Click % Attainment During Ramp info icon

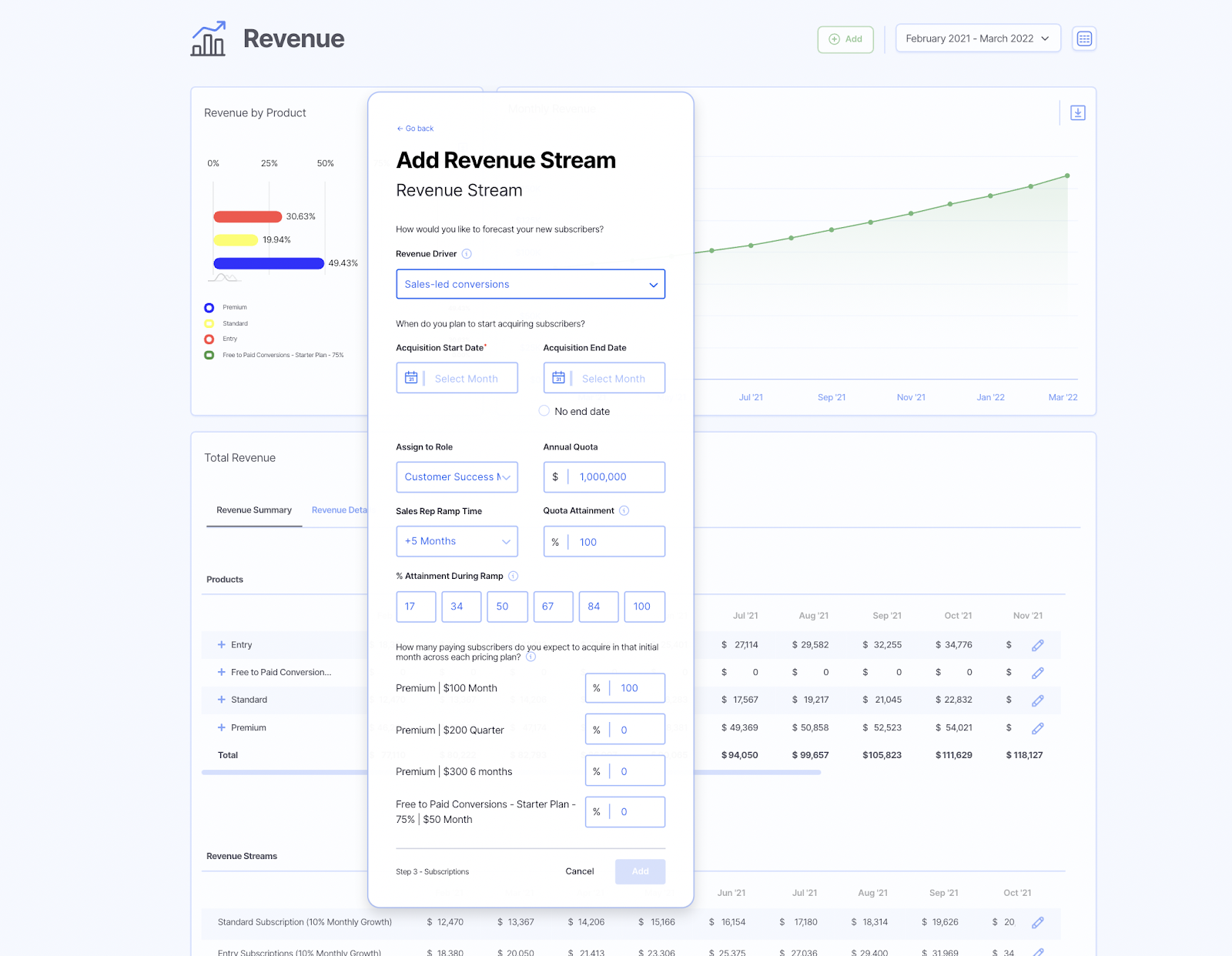click(514, 576)
